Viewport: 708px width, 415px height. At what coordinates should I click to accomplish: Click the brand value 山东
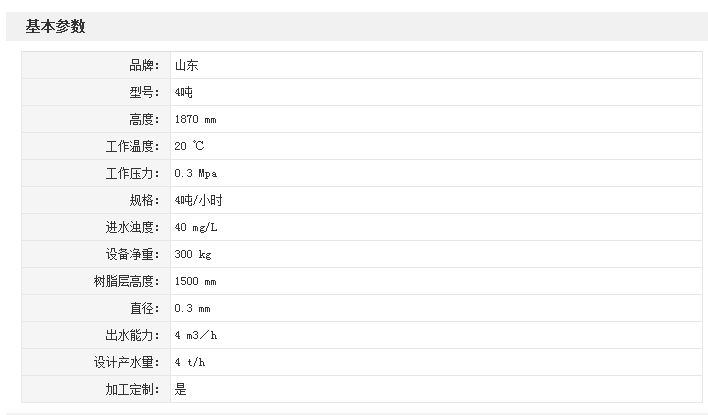click(x=187, y=66)
